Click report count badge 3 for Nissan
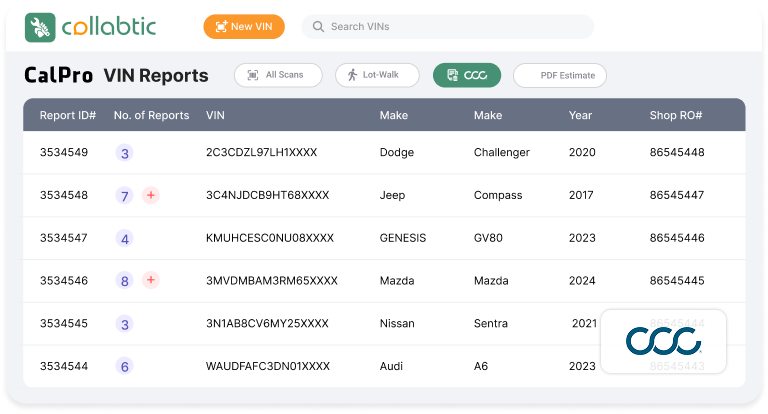Viewport: 768px width, 414px height. pos(125,324)
